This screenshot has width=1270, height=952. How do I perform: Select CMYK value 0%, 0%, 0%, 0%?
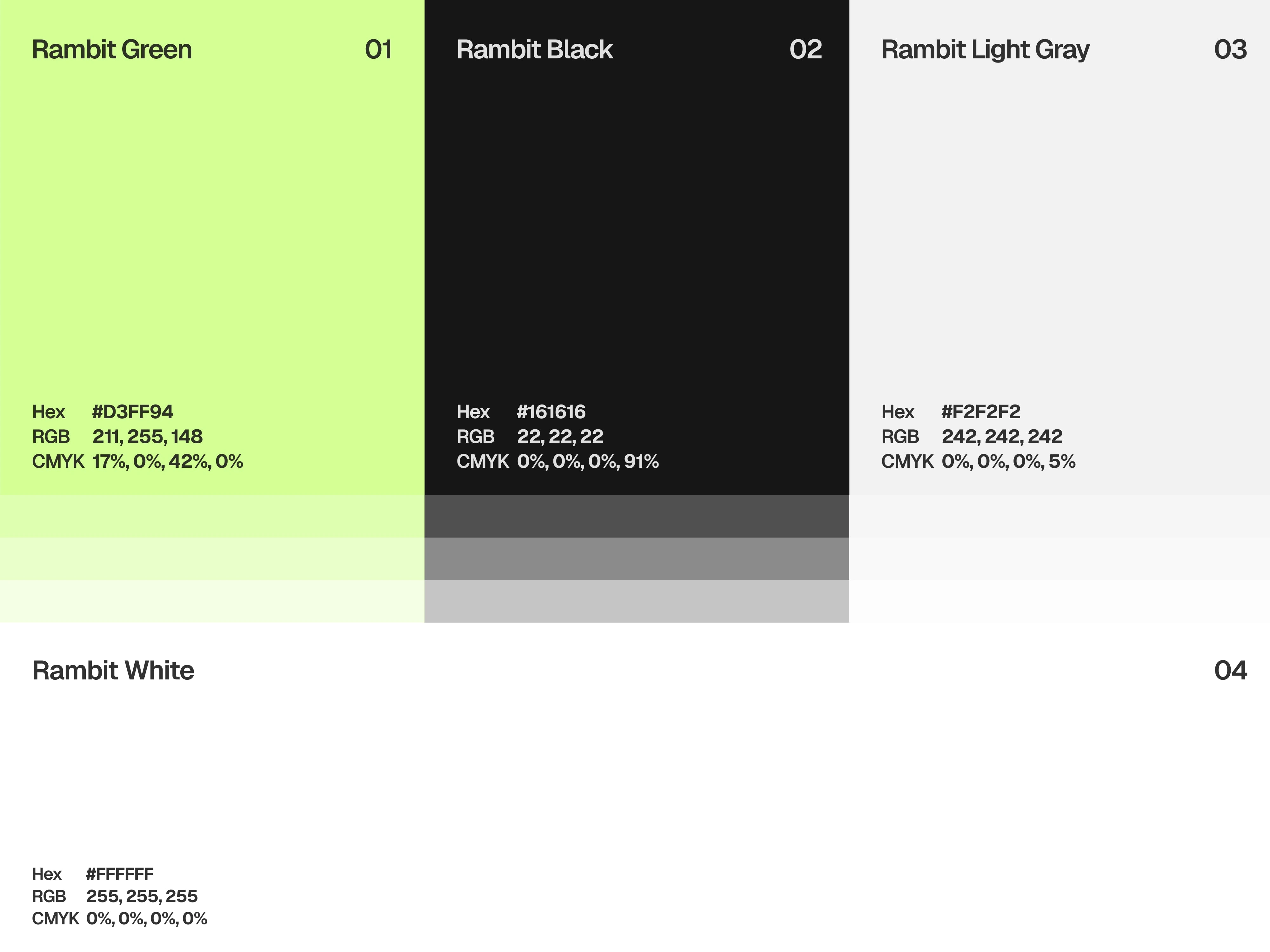click(146, 919)
